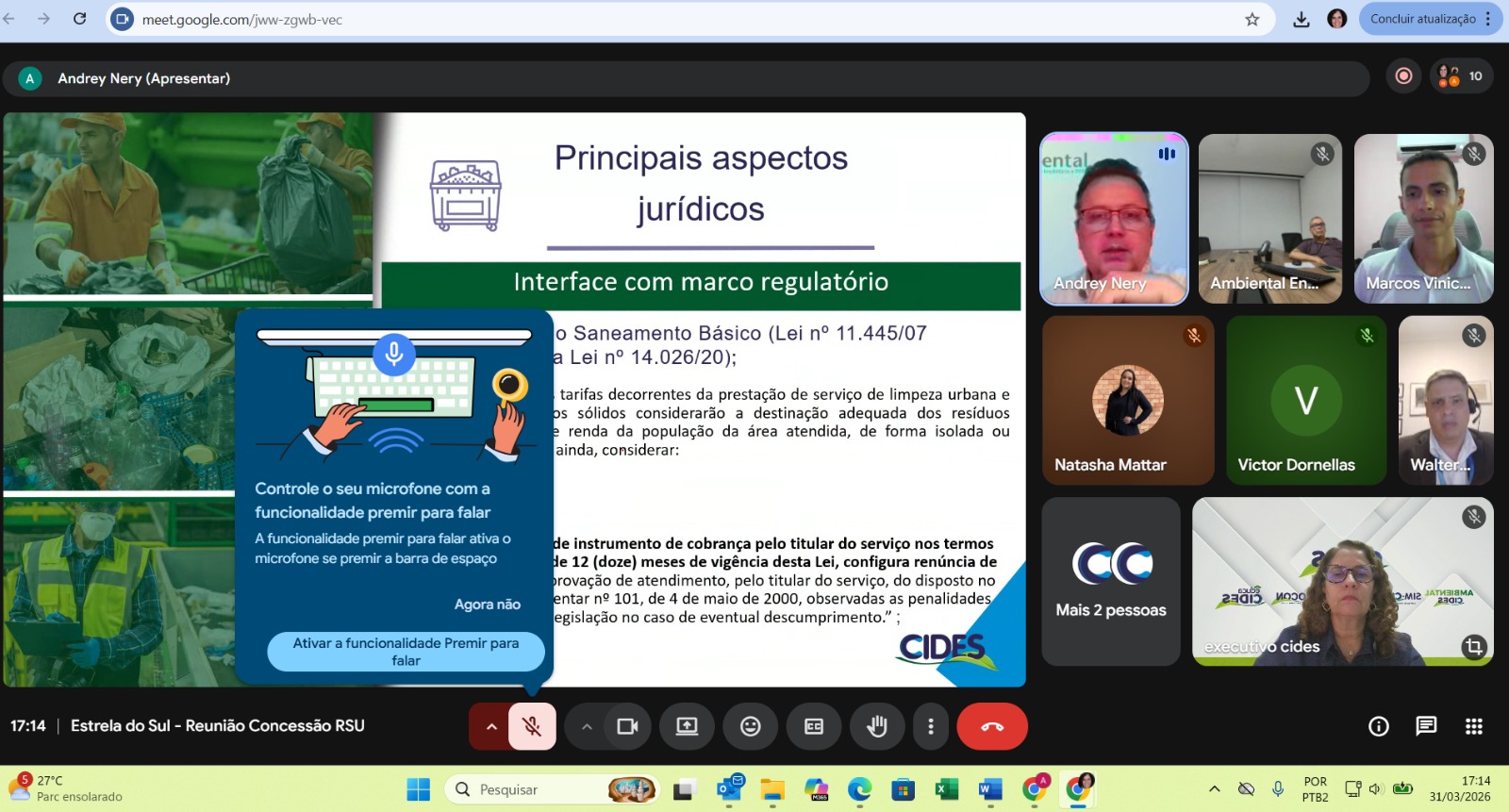Expand audio settings chevron beside microphone
This screenshot has height=812, width=1509.
(490, 726)
